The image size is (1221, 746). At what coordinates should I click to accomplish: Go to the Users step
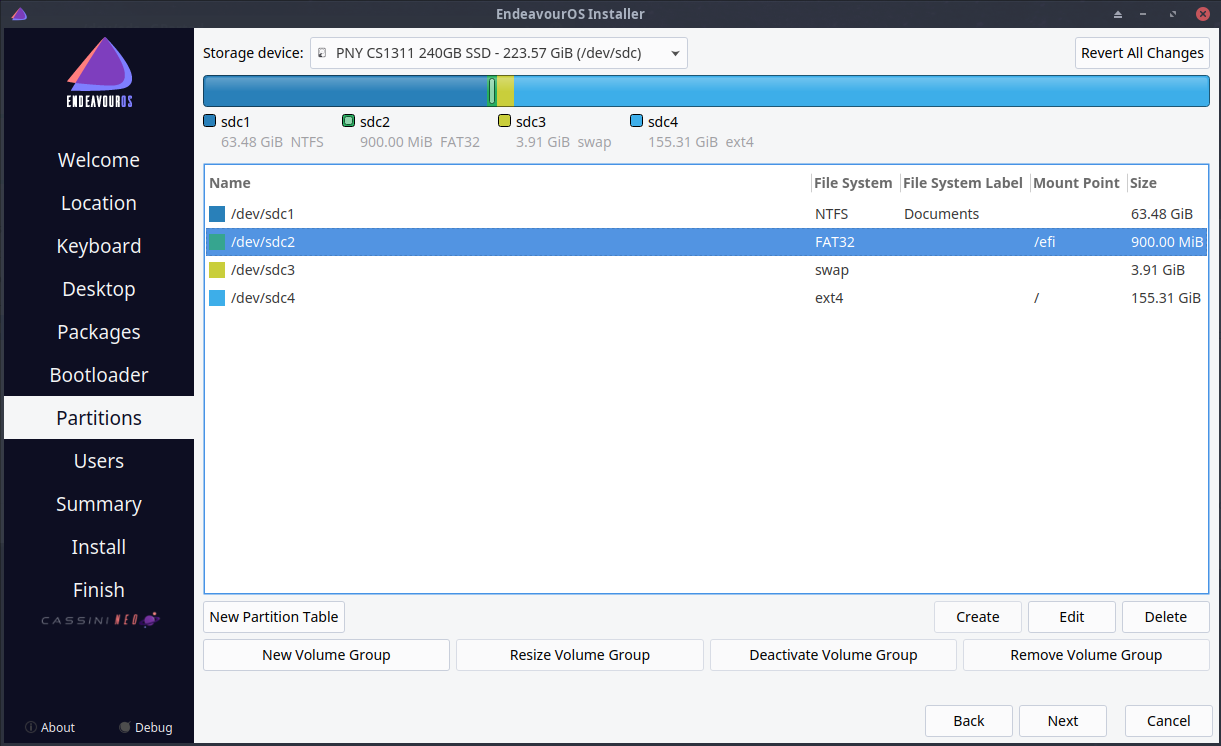pyautogui.click(x=99, y=461)
